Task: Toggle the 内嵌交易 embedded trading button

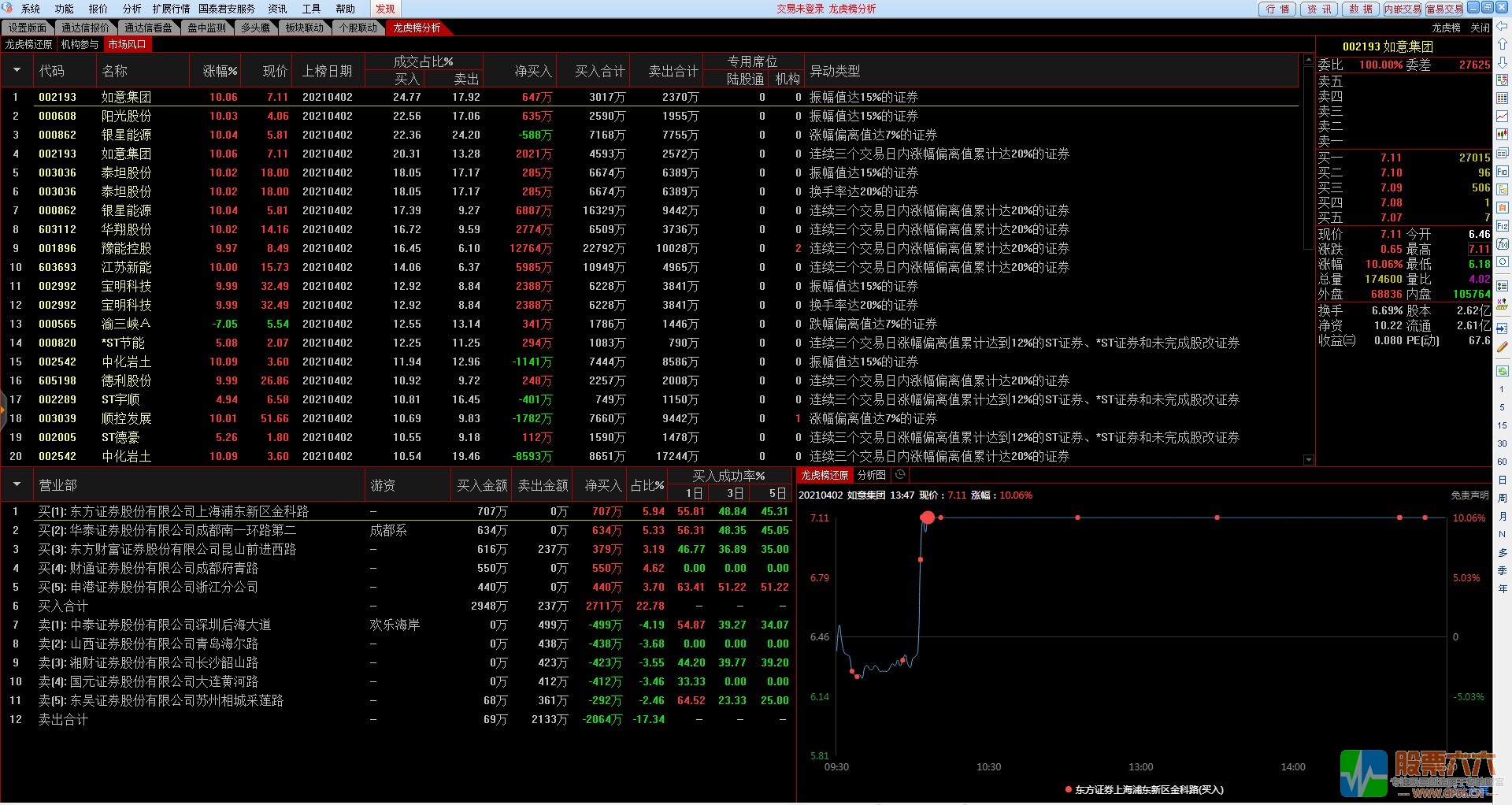Action: (1402, 9)
